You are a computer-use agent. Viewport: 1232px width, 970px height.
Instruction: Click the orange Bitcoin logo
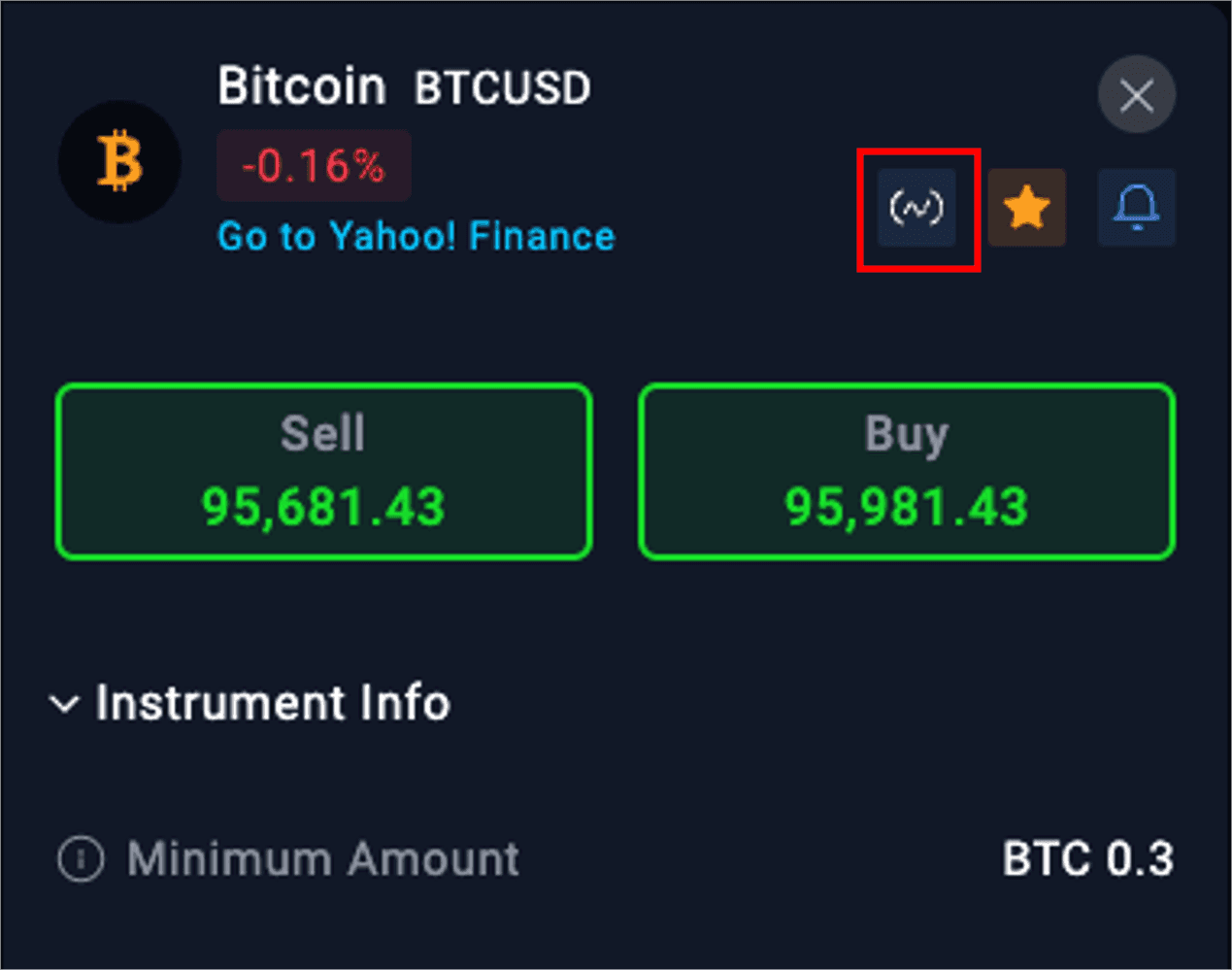point(119,162)
